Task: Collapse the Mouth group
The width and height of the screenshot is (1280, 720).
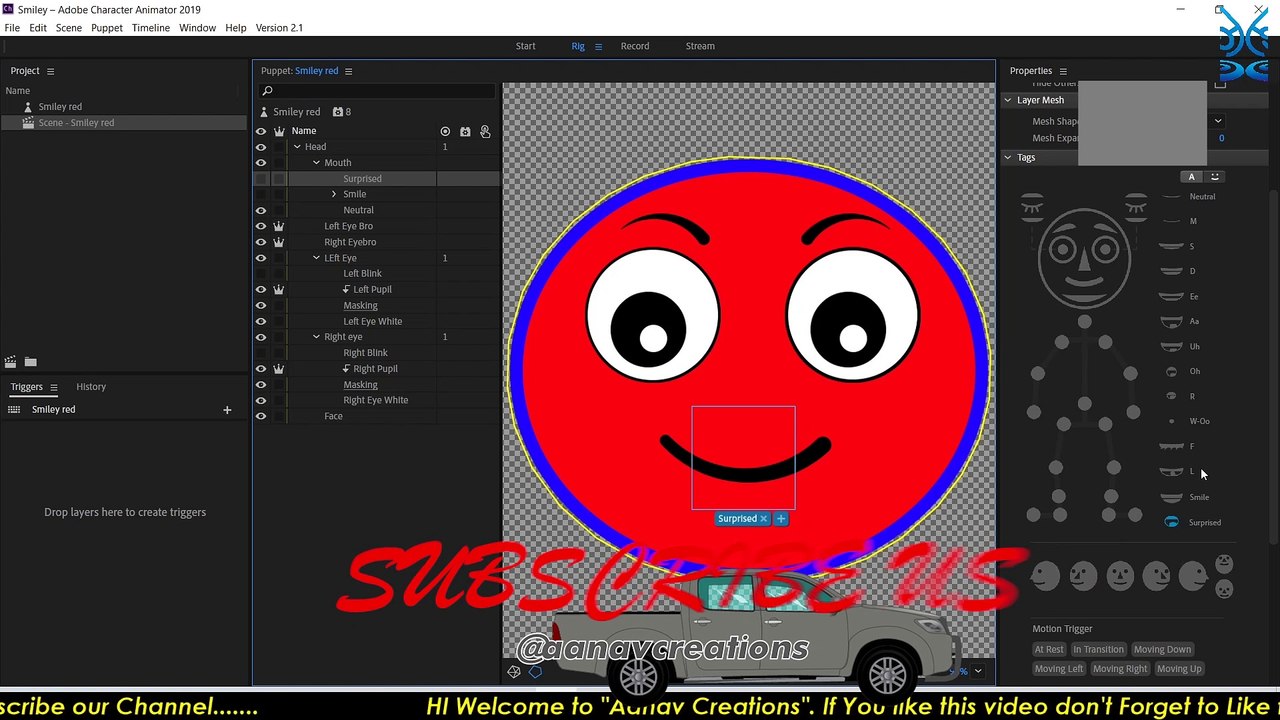Action: (316, 163)
